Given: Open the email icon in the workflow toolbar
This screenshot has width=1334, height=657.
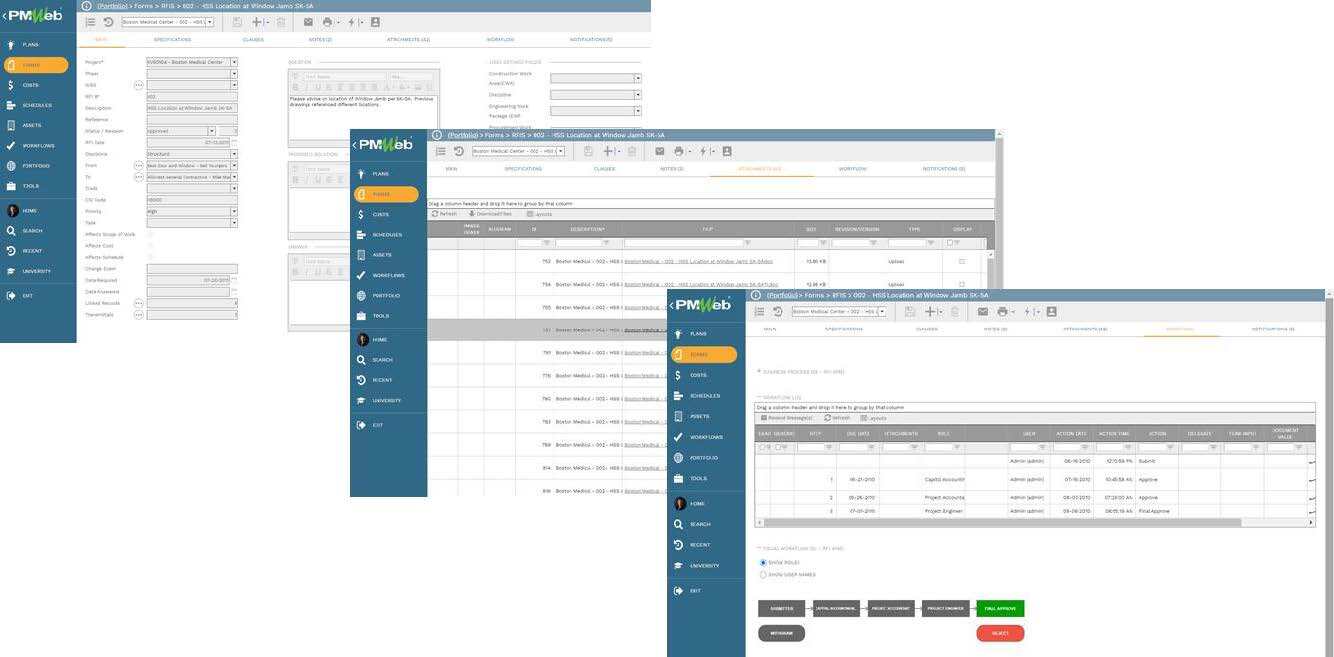Looking at the screenshot, I should (981, 311).
